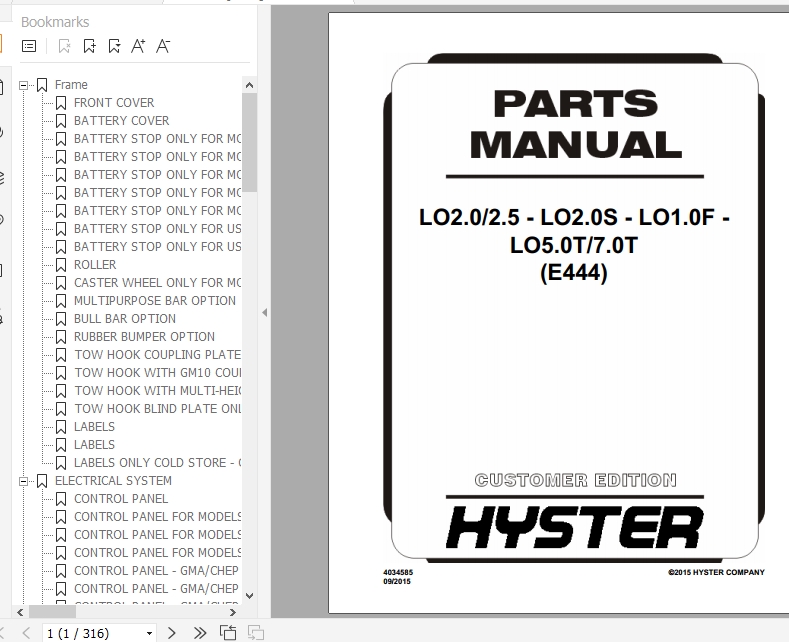
Task: Open the ROLLER bookmark
Action: click(x=95, y=265)
